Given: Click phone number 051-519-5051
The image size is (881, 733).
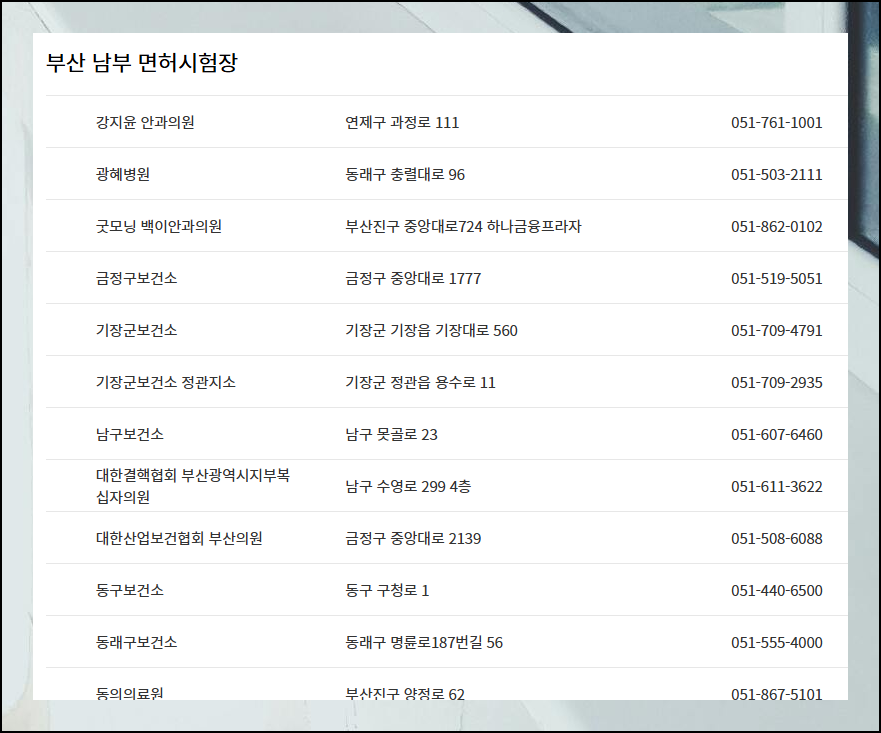Looking at the screenshot, I should pos(776,279).
